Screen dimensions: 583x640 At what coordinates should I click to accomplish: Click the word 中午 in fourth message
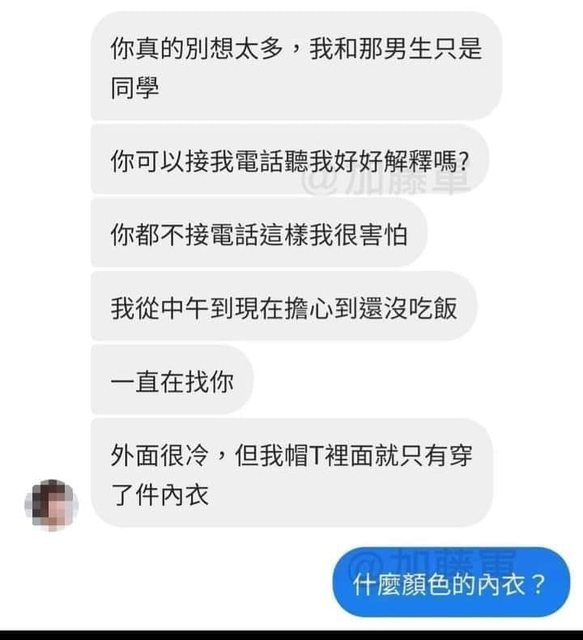(x=185, y=308)
